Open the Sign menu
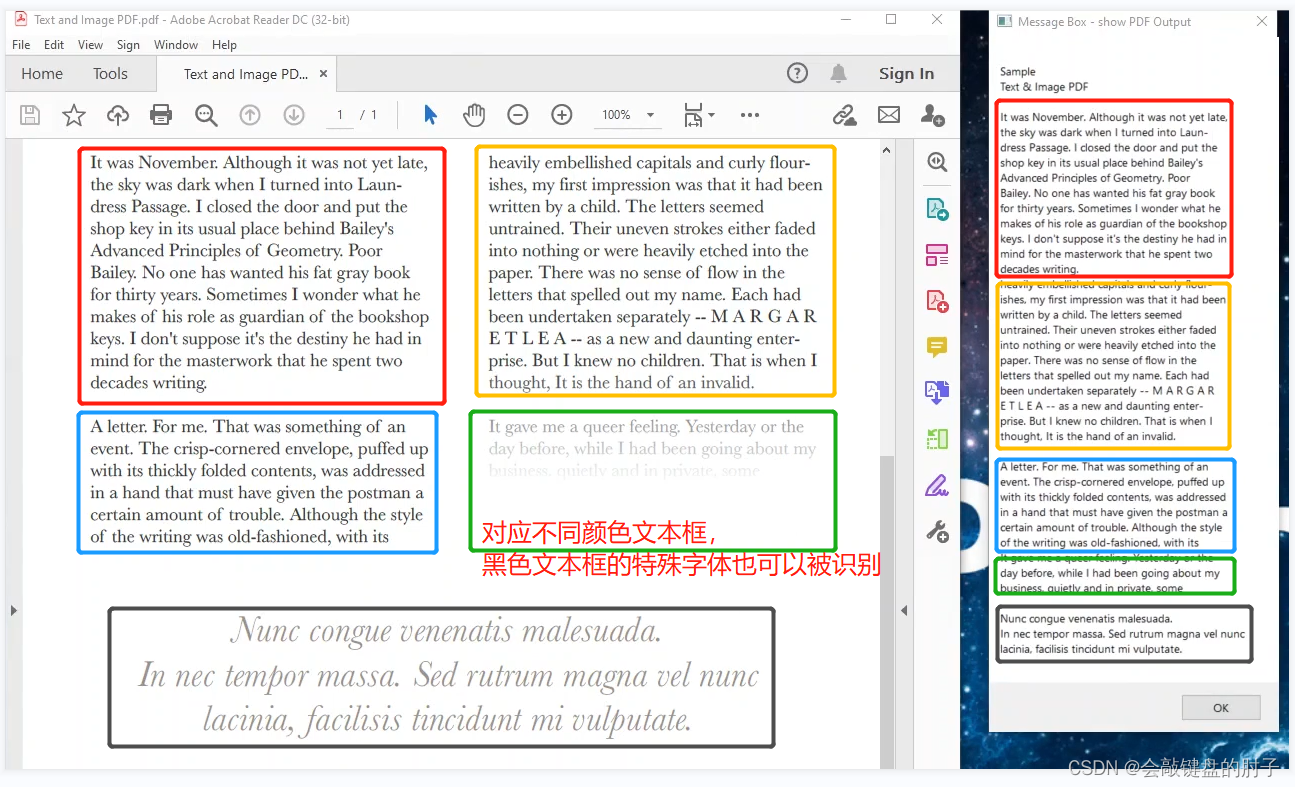The width and height of the screenshot is (1295, 787). 128,45
